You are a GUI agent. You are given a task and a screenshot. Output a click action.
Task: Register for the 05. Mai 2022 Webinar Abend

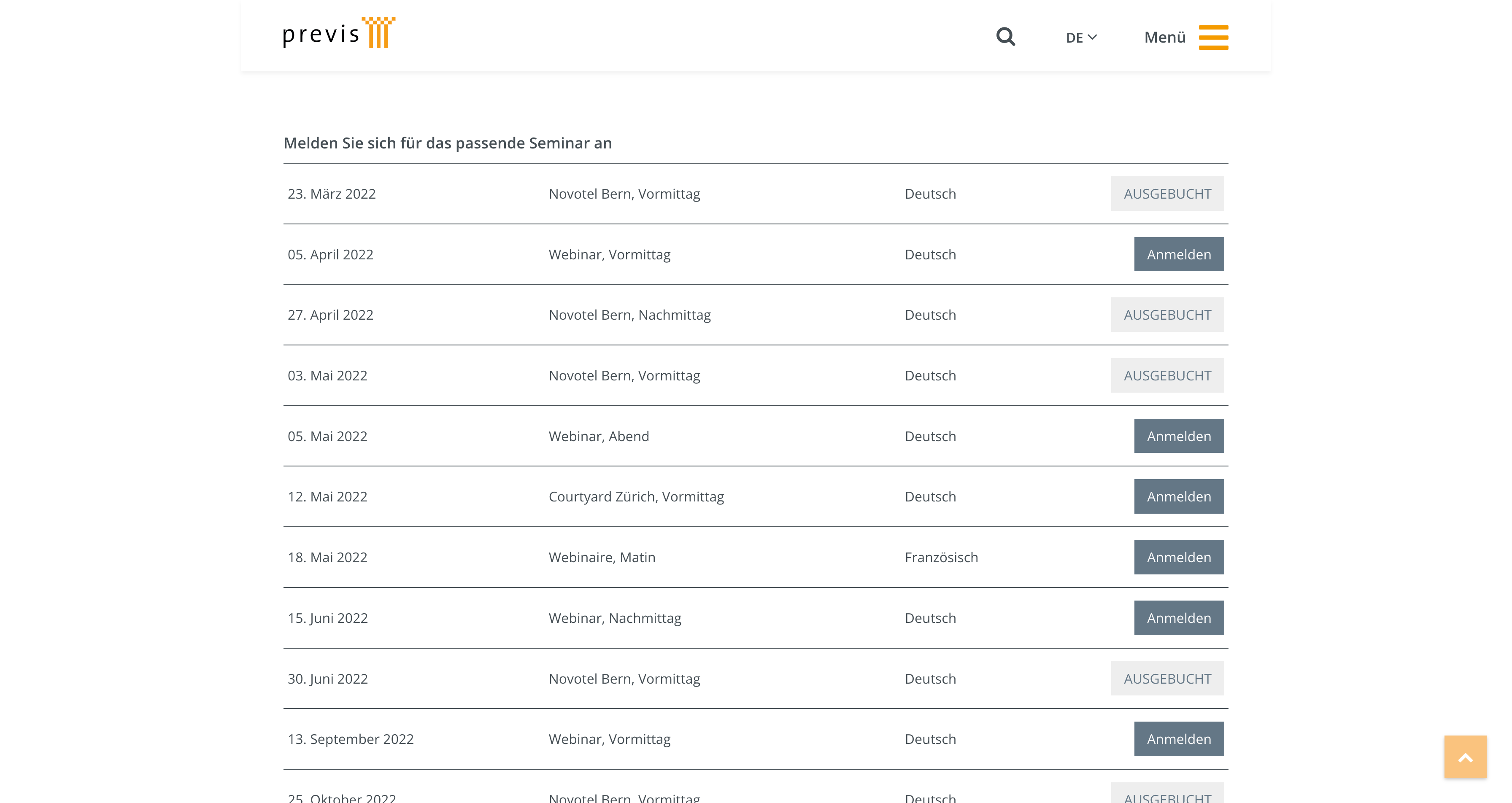[1179, 436]
